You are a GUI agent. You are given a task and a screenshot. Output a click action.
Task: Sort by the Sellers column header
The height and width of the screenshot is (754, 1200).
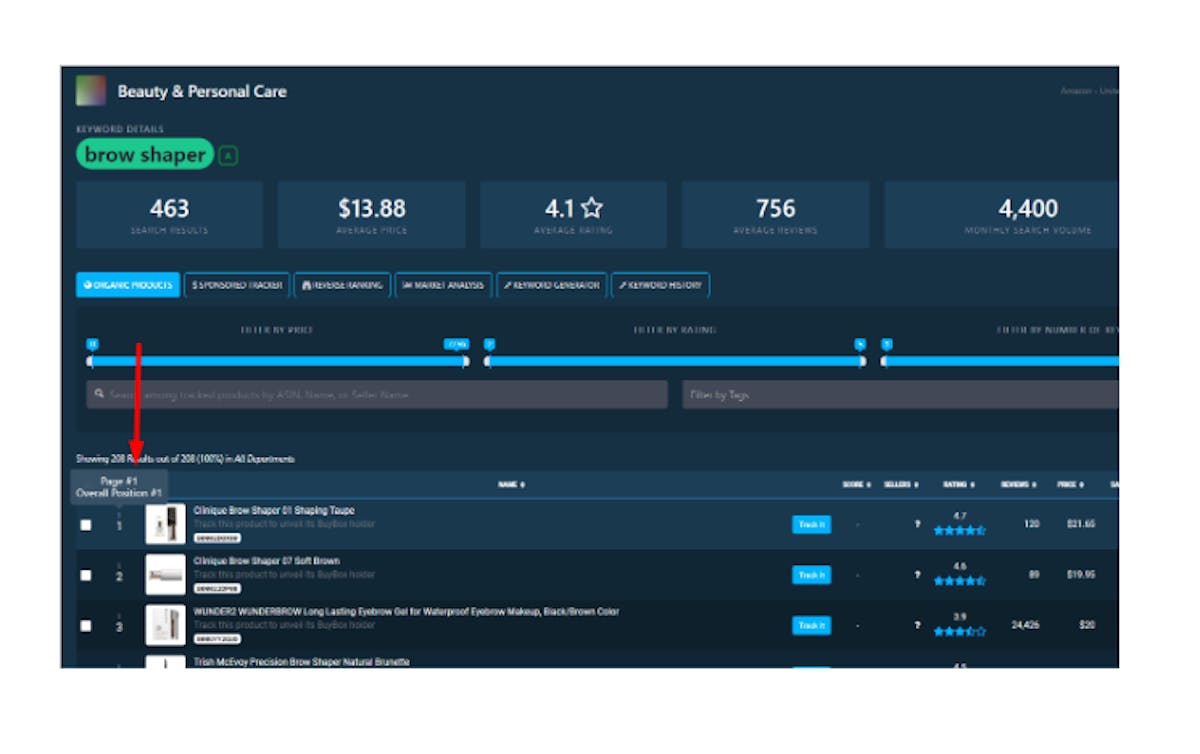click(x=901, y=484)
